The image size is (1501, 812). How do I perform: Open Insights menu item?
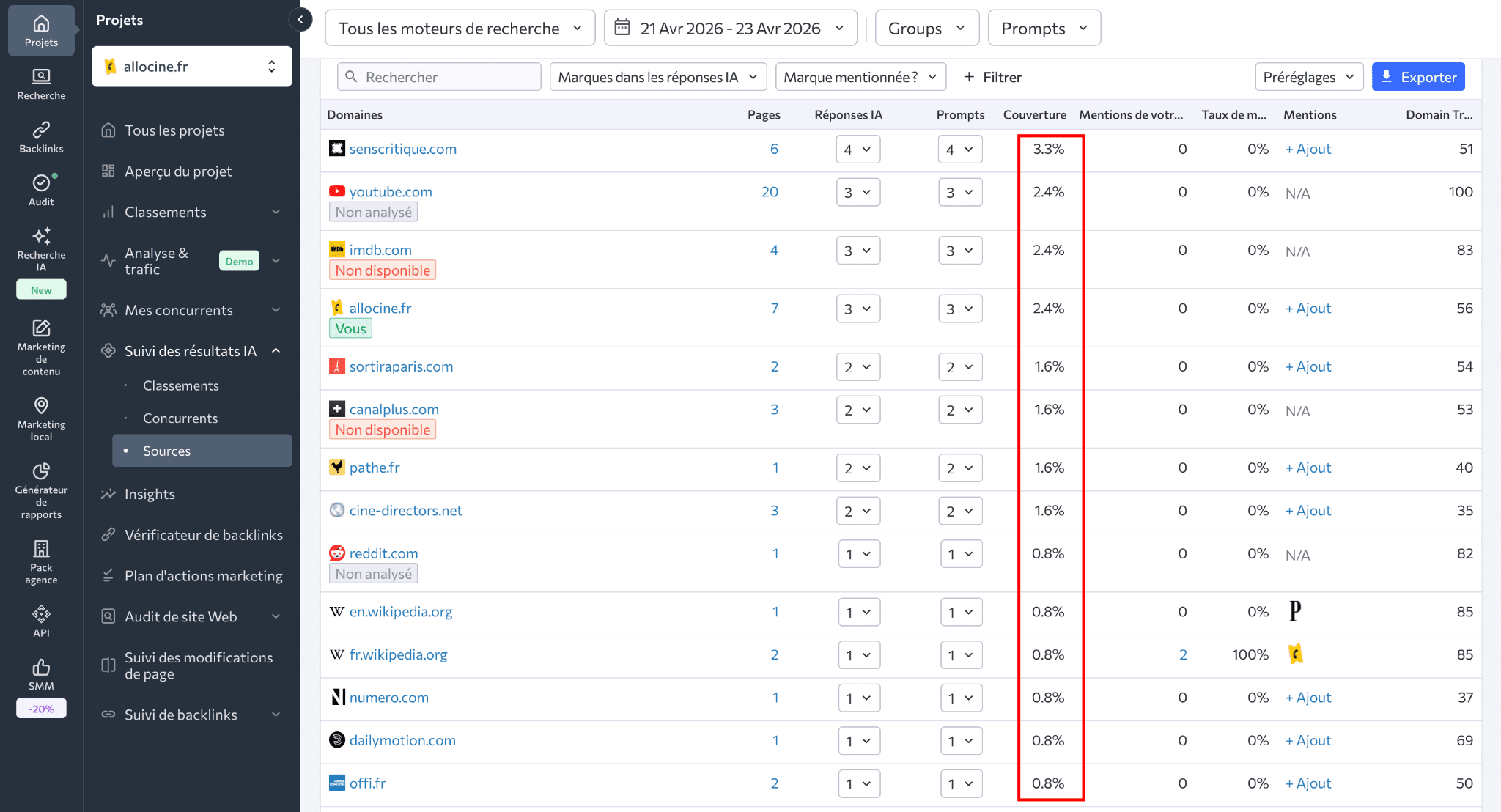[150, 494]
